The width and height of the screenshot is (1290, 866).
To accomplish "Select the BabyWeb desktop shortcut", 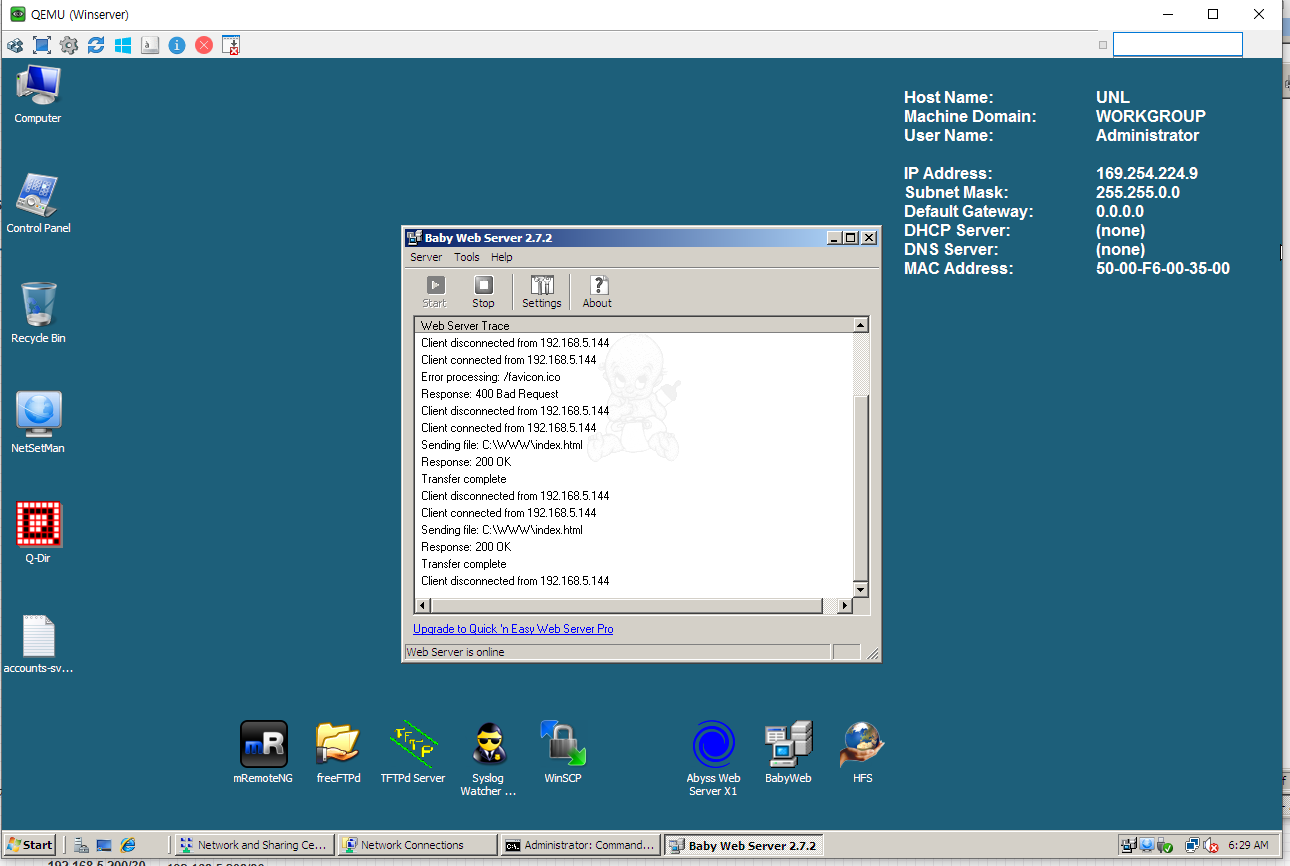I will (x=788, y=753).
